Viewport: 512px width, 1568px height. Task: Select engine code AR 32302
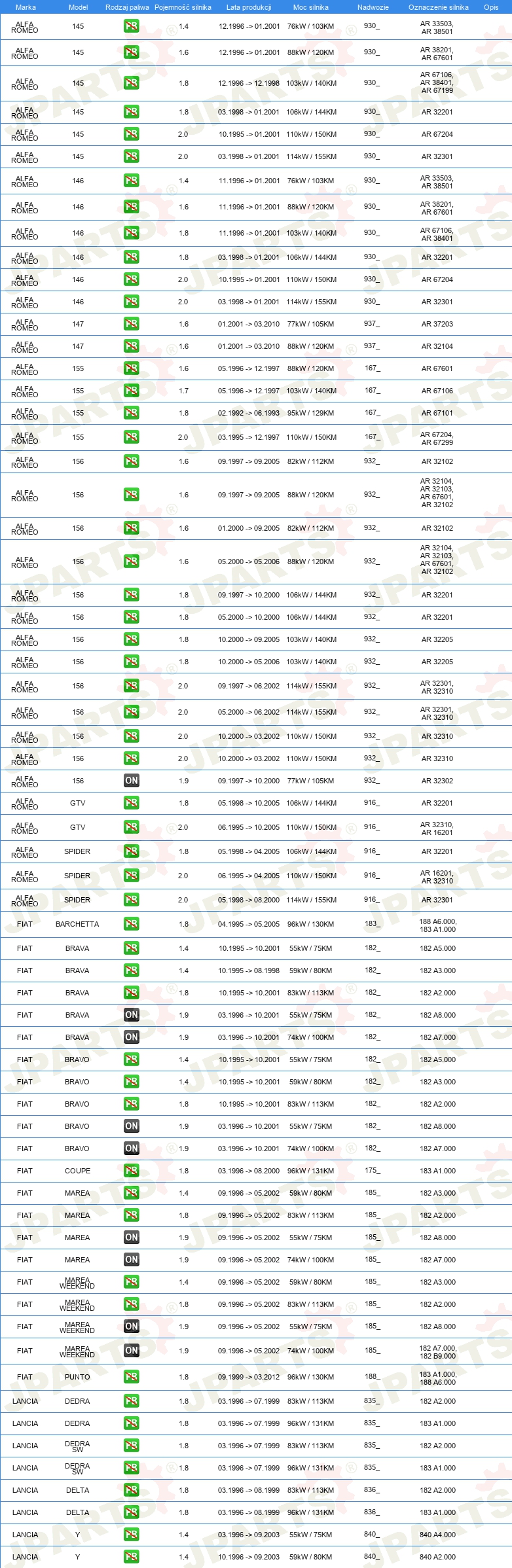point(437,781)
